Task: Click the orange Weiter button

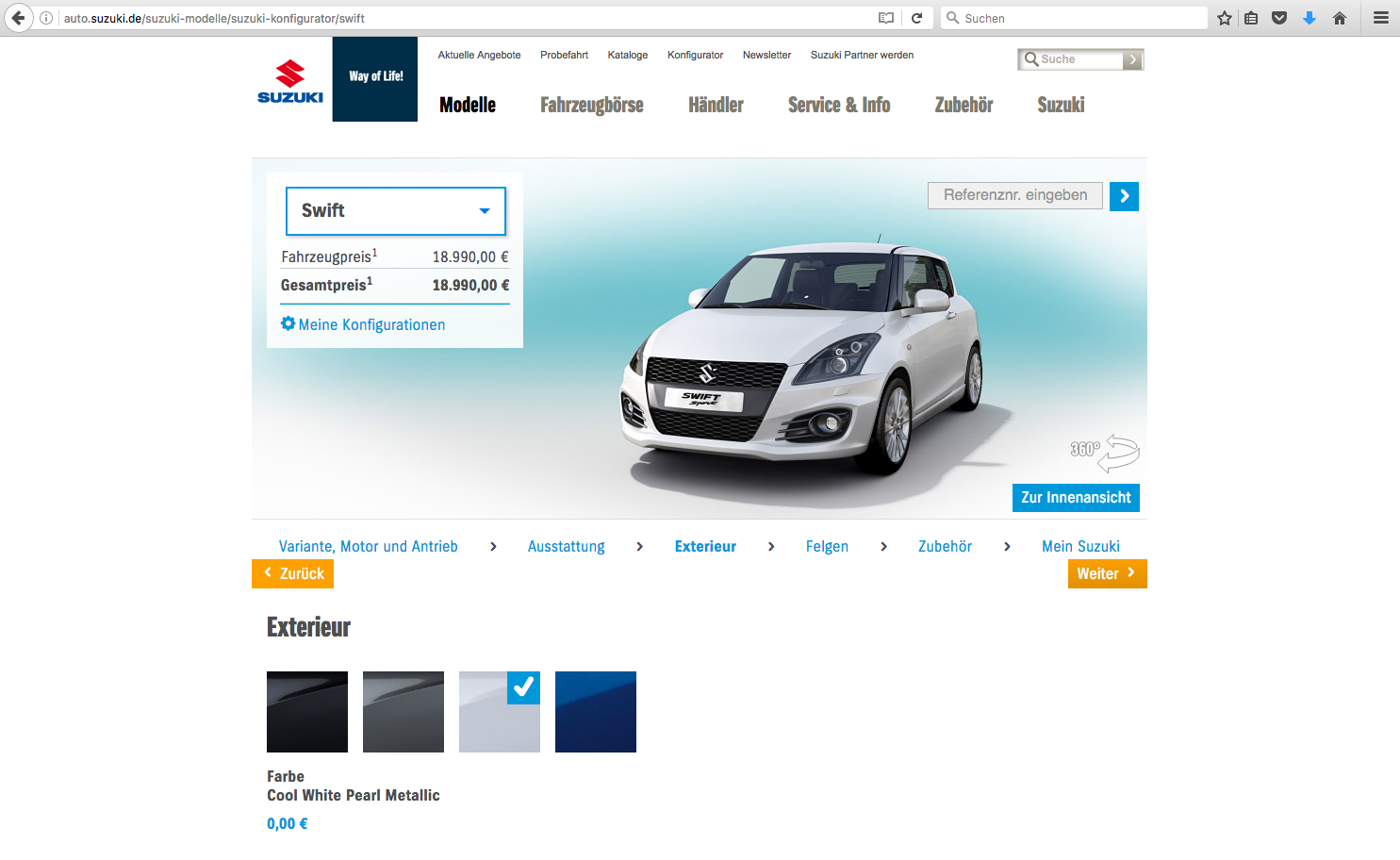Action: [x=1108, y=573]
